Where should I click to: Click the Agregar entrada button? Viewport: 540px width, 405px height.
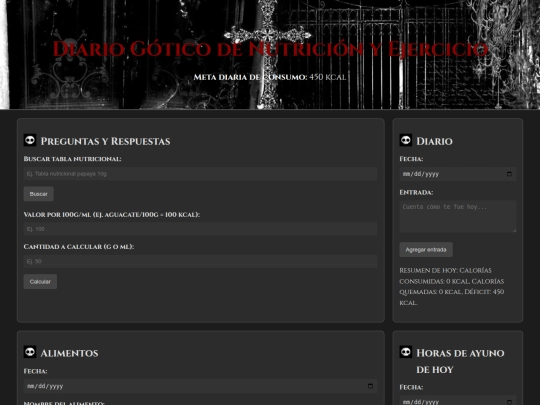pyautogui.click(x=426, y=250)
